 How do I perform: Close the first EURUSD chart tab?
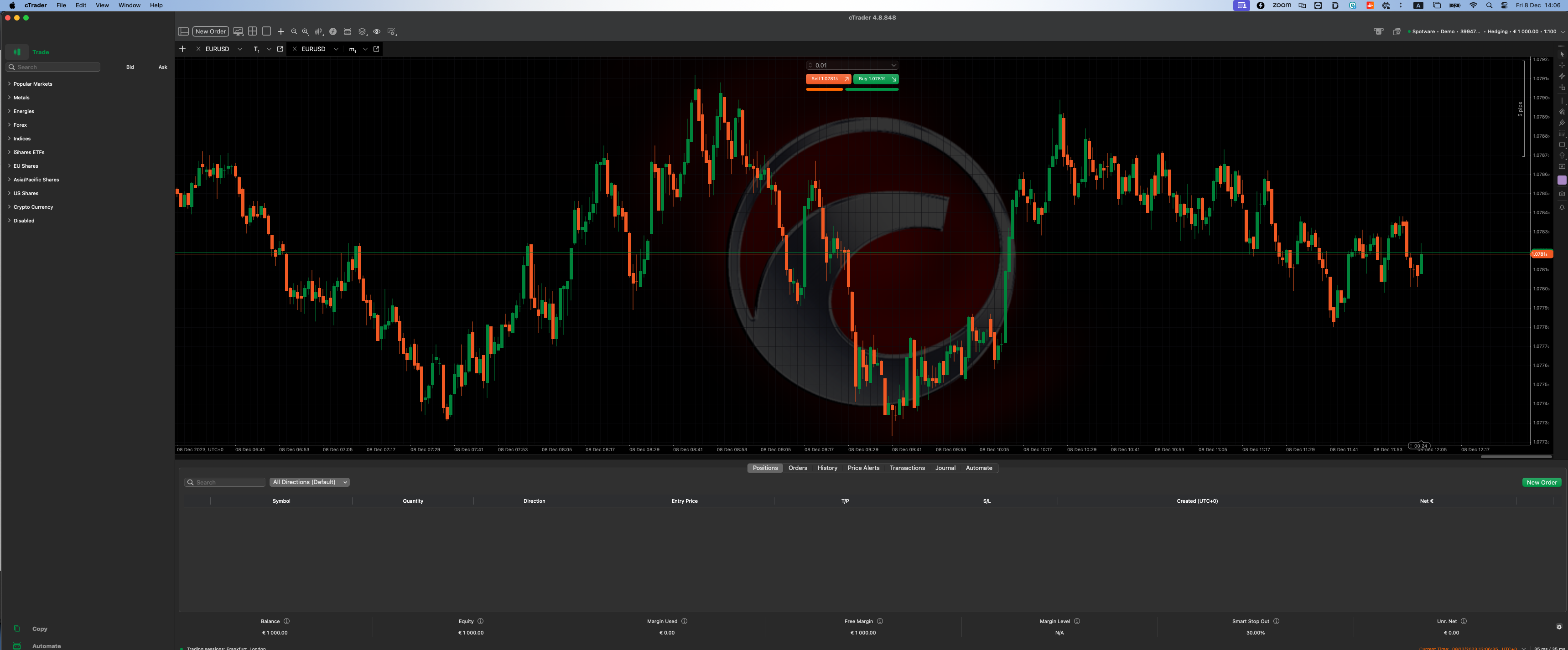pos(198,49)
